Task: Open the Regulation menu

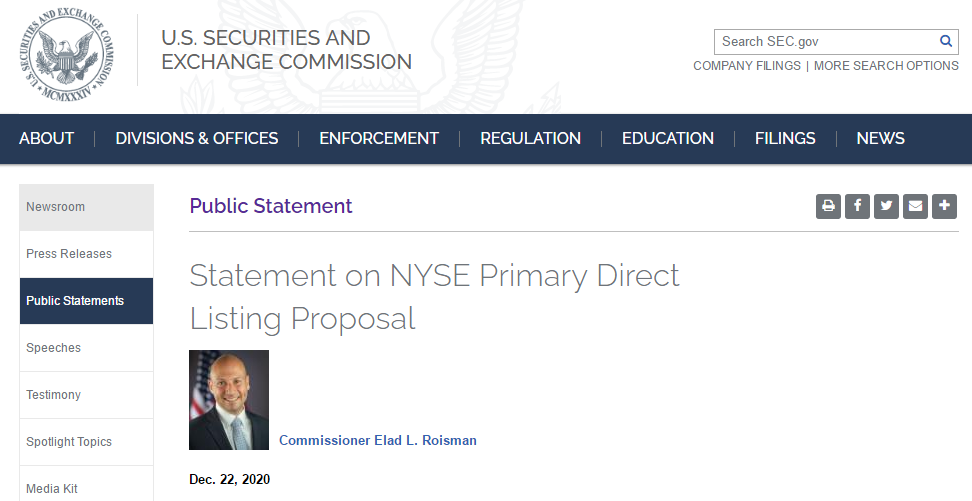Action: pos(530,139)
